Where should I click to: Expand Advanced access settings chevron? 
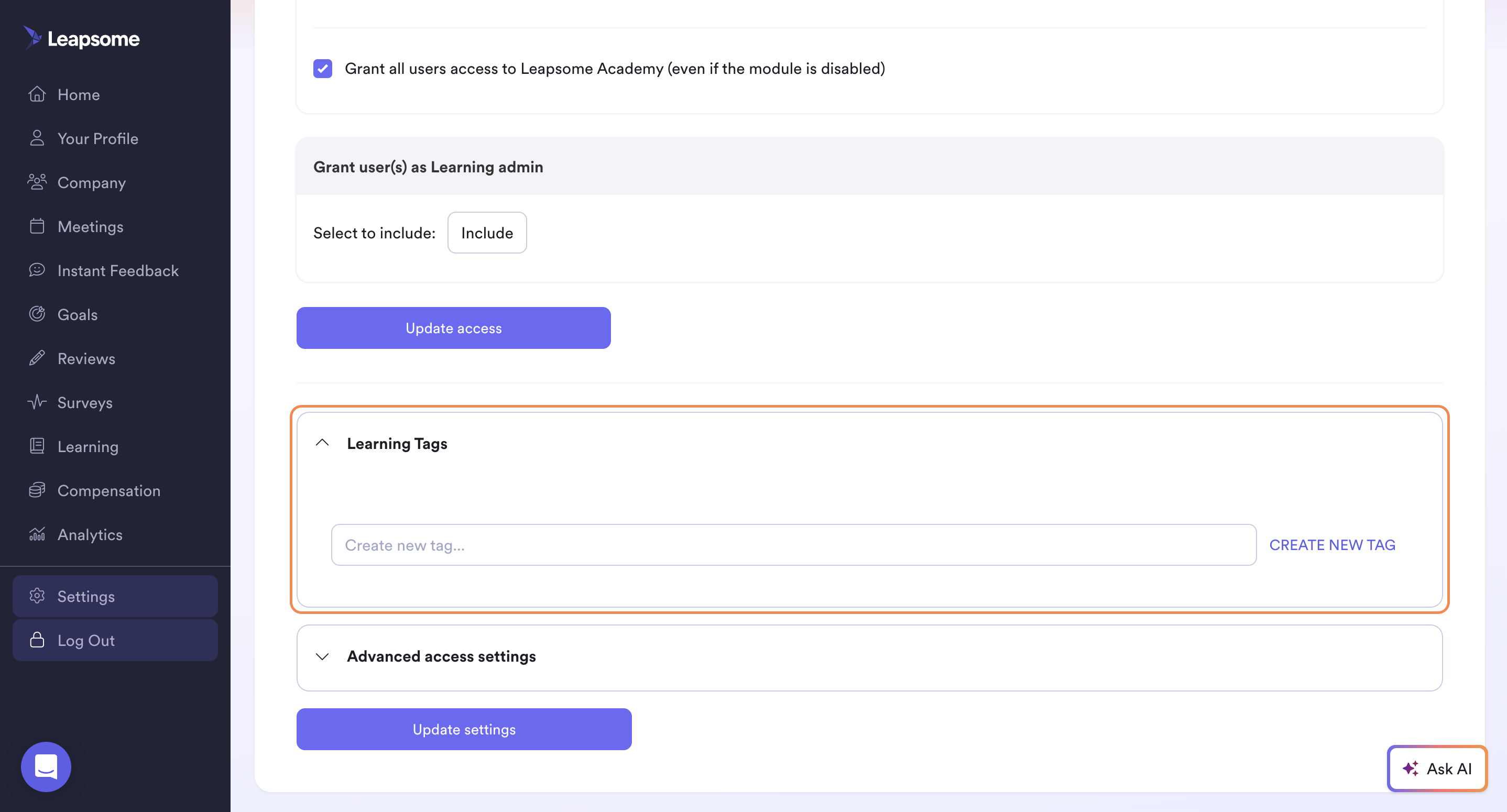(x=322, y=656)
